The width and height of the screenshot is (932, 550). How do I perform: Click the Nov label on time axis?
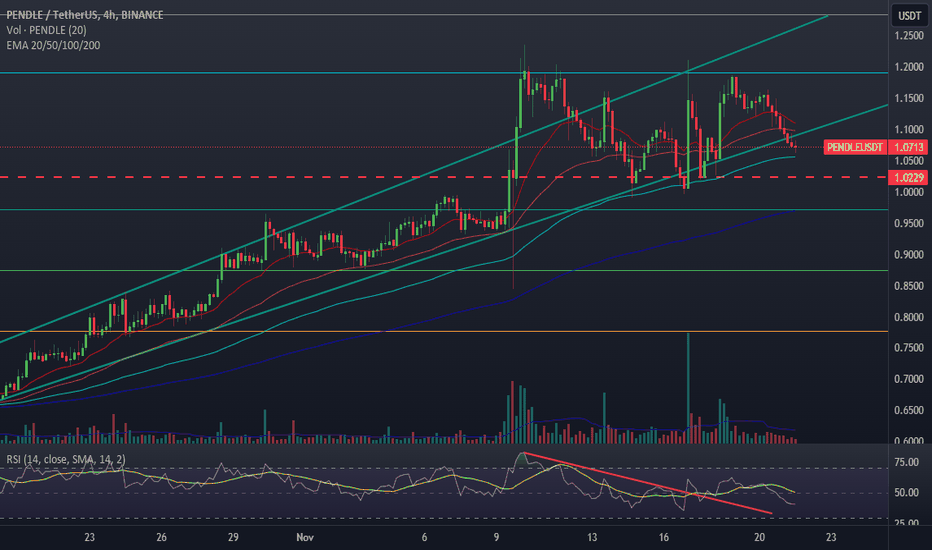pyautogui.click(x=305, y=538)
